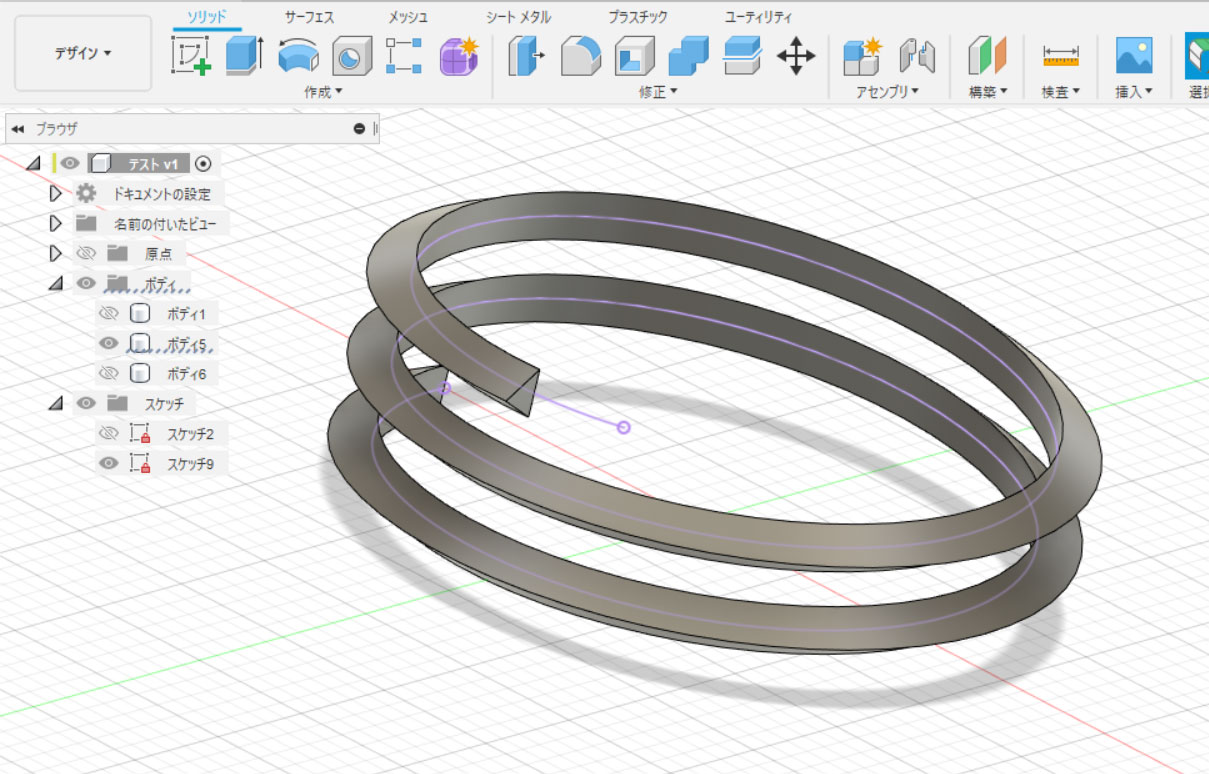Expand the 名前の付いたビュー node
The image size is (1209, 774).
coord(56,223)
